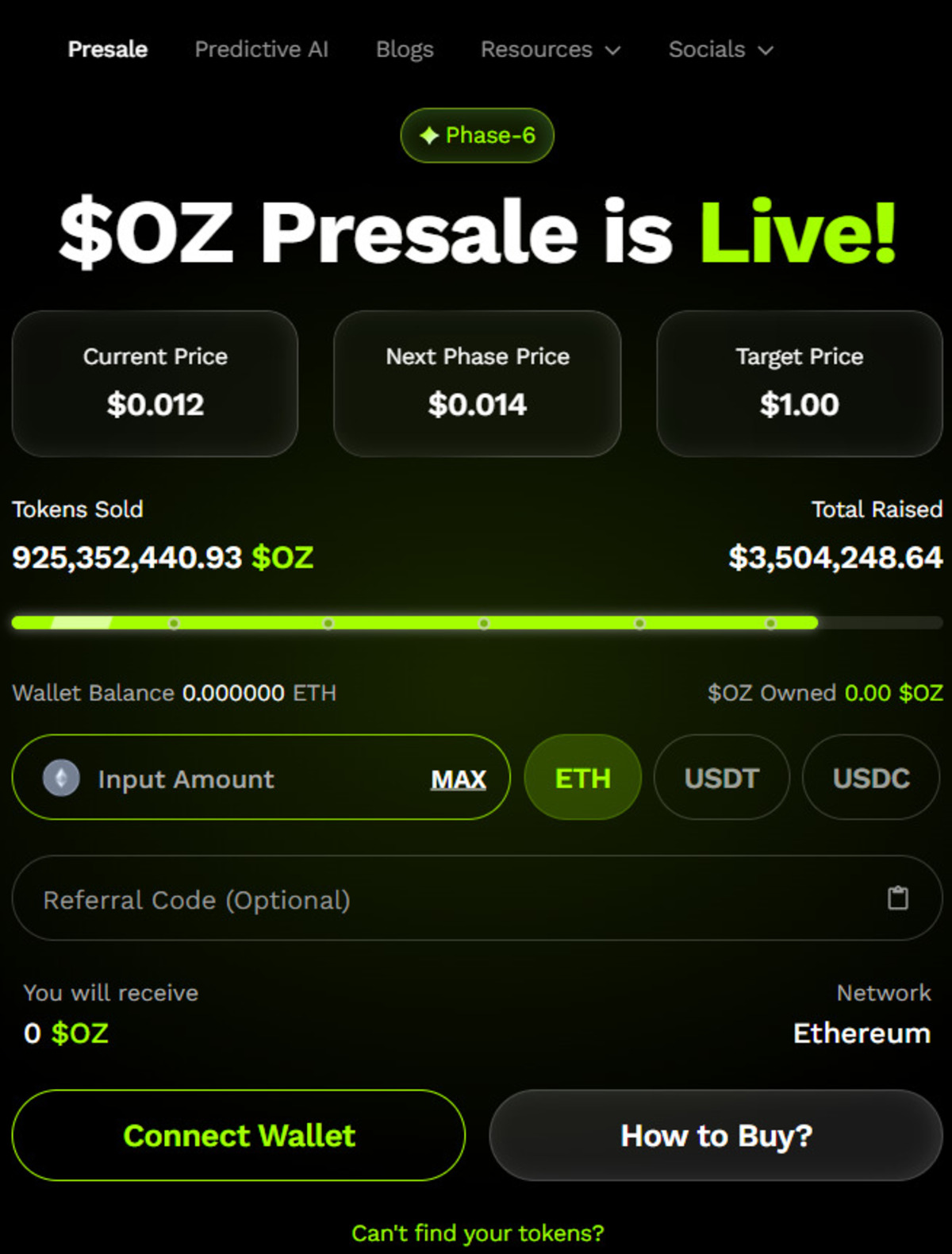Open the How to Buy guide
Image resolution: width=952 pixels, height=1254 pixels.
pos(716,1136)
